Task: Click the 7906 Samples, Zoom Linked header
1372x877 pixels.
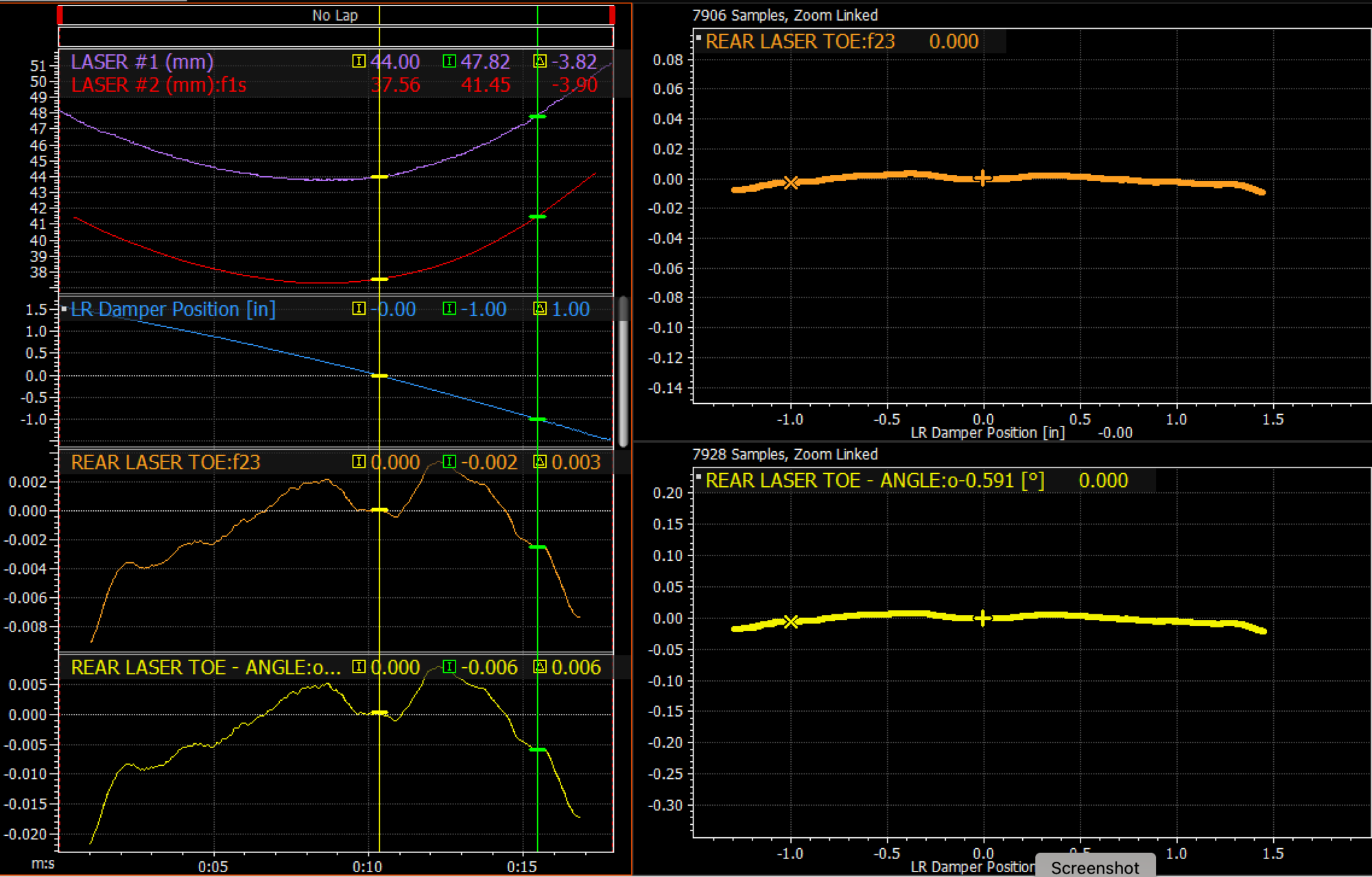Action: 785,15
